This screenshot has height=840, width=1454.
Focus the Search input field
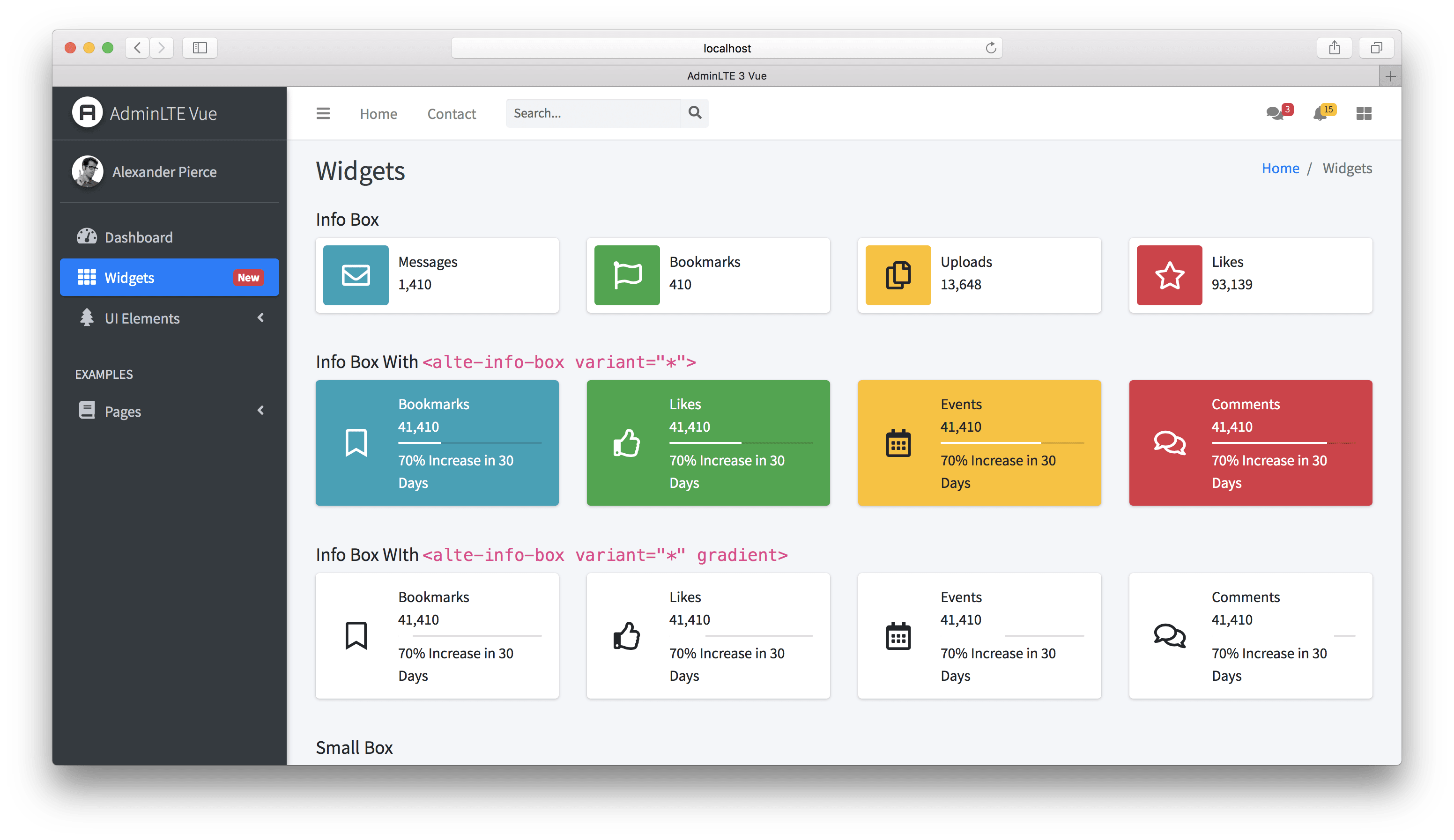pyautogui.click(x=593, y=113)
